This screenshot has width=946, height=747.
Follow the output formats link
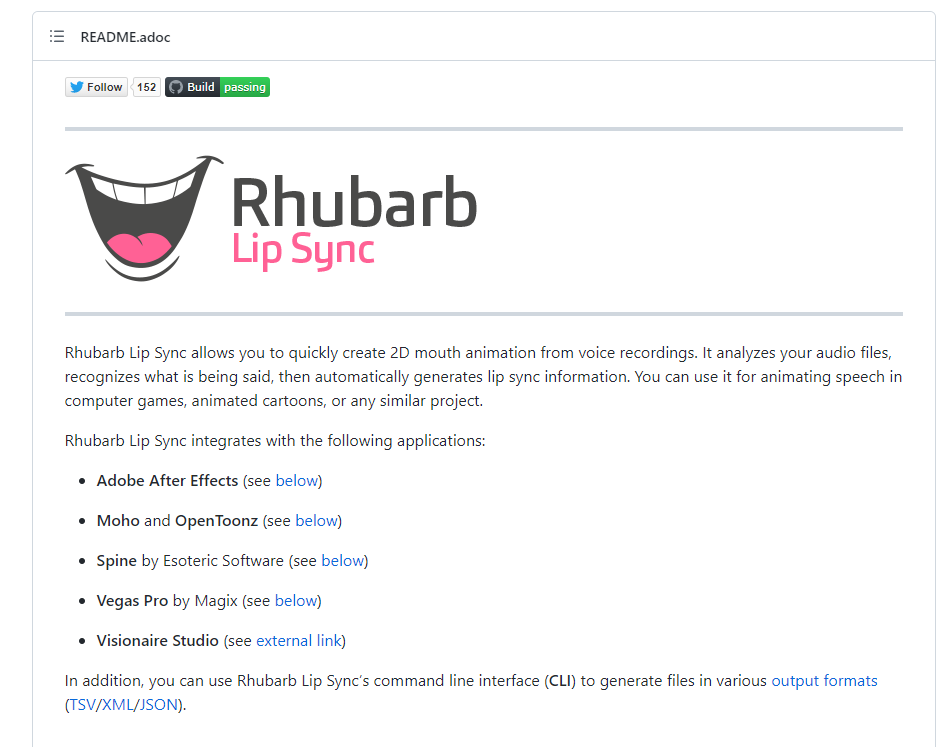click(x=824, y=681)
